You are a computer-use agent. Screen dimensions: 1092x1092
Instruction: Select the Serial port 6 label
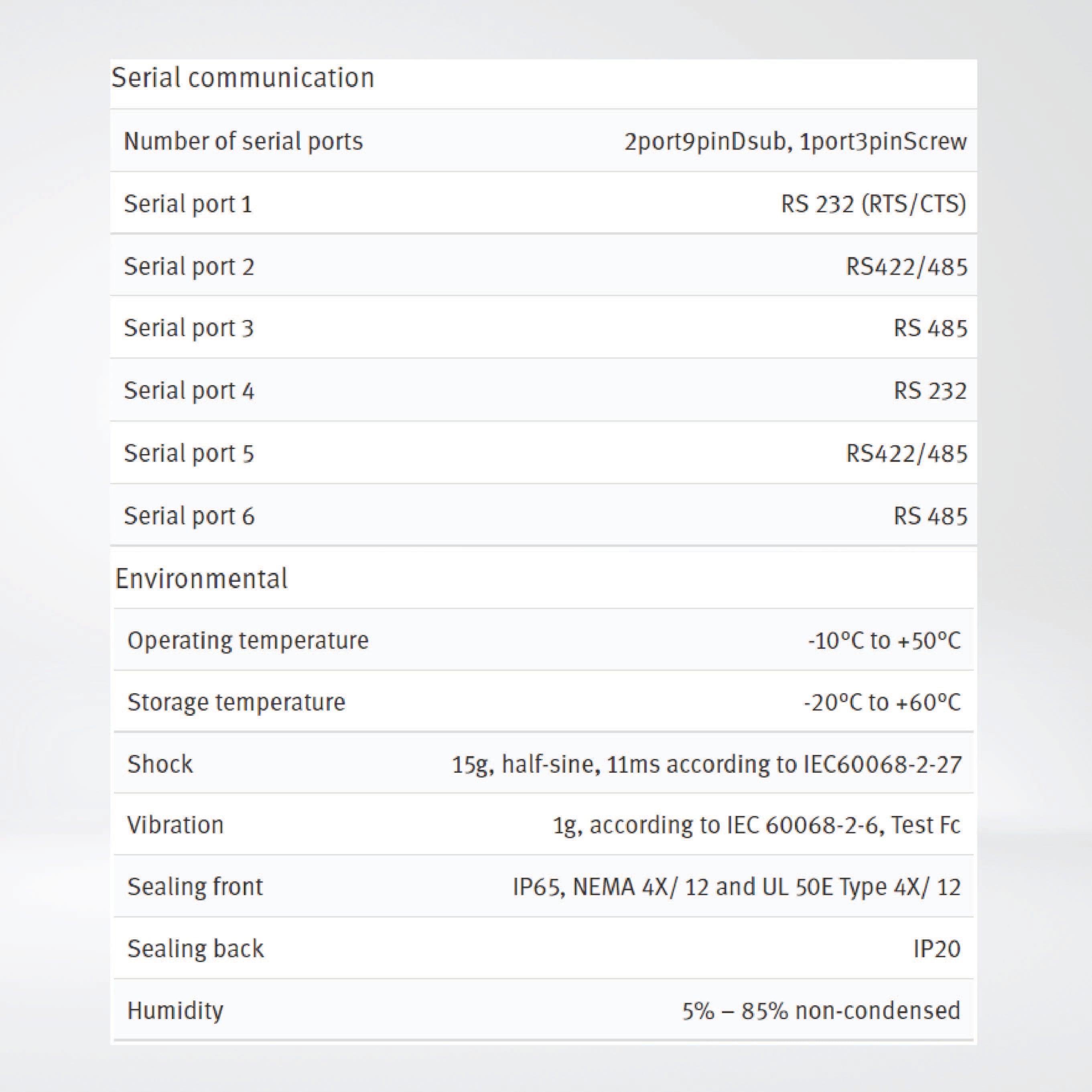(189, 516)
